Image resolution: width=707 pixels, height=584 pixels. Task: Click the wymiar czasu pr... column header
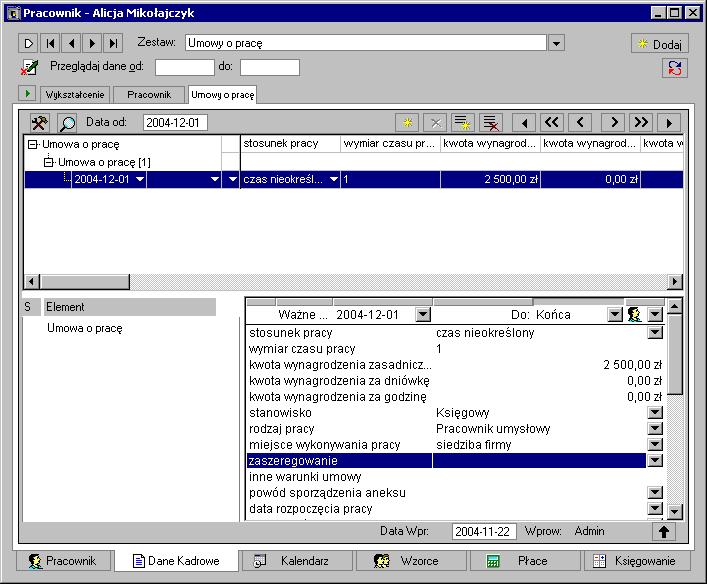[390, 143]
